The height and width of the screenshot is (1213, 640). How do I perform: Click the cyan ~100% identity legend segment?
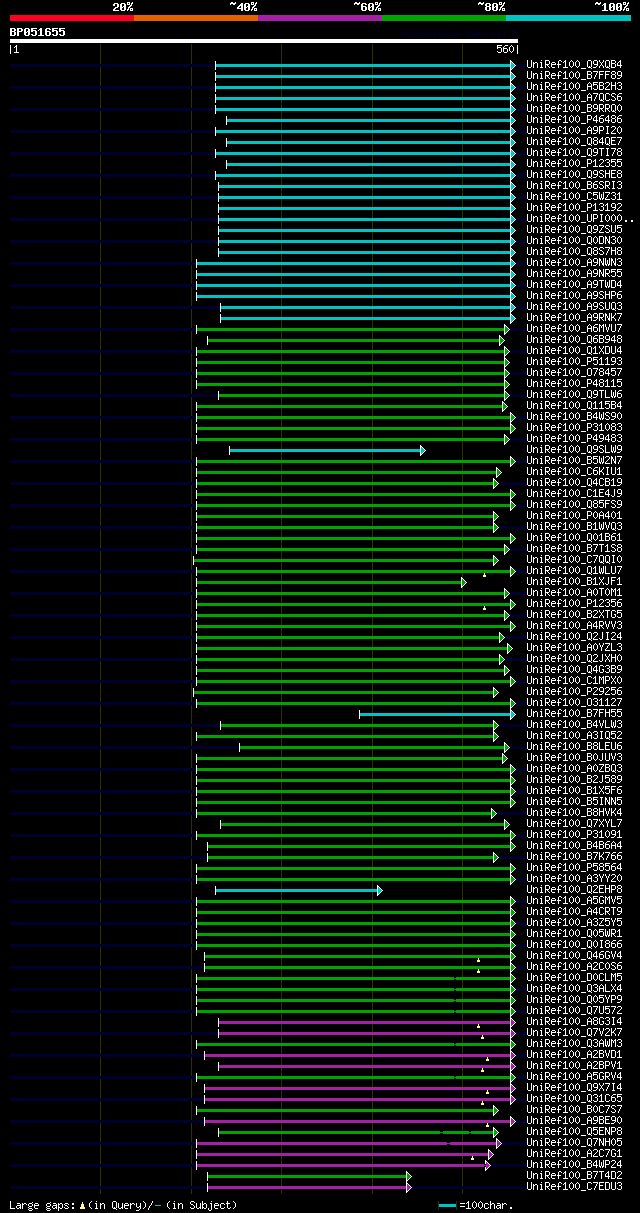point(568,18)
